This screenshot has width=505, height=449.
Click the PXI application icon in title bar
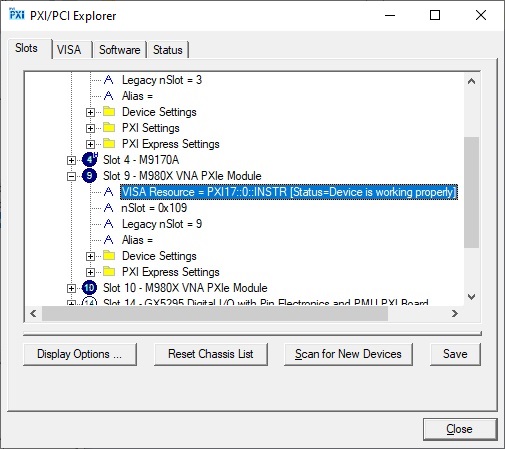(17, 14)
